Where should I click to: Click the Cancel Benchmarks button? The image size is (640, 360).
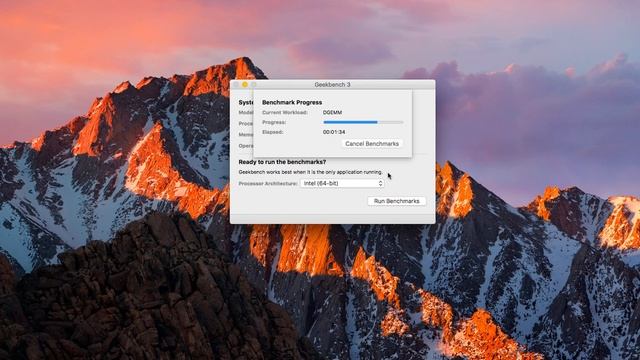(372, 144)
